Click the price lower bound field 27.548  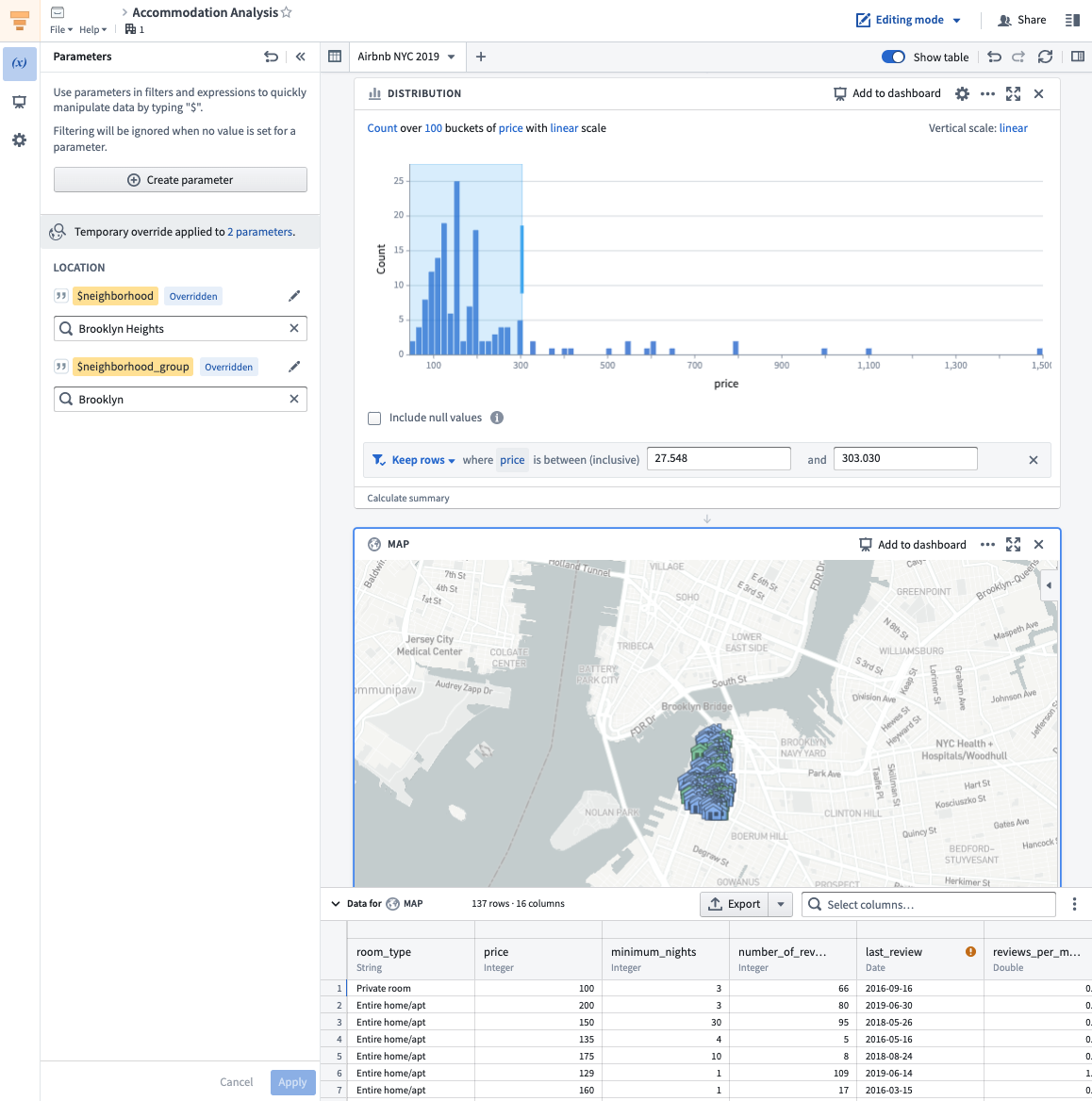pos(719,458)
